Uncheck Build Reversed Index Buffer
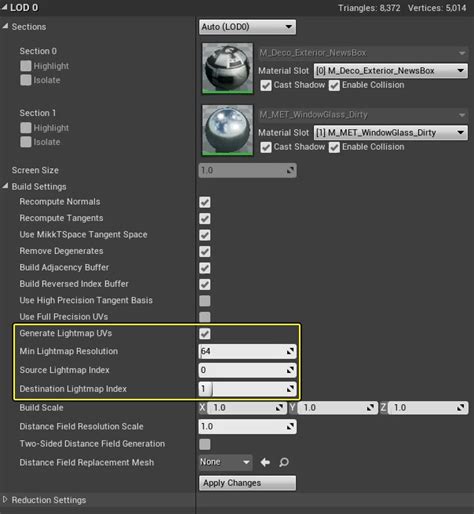This screenshot has height=514, width=474. pyautogui.click(x=205, y=284)
